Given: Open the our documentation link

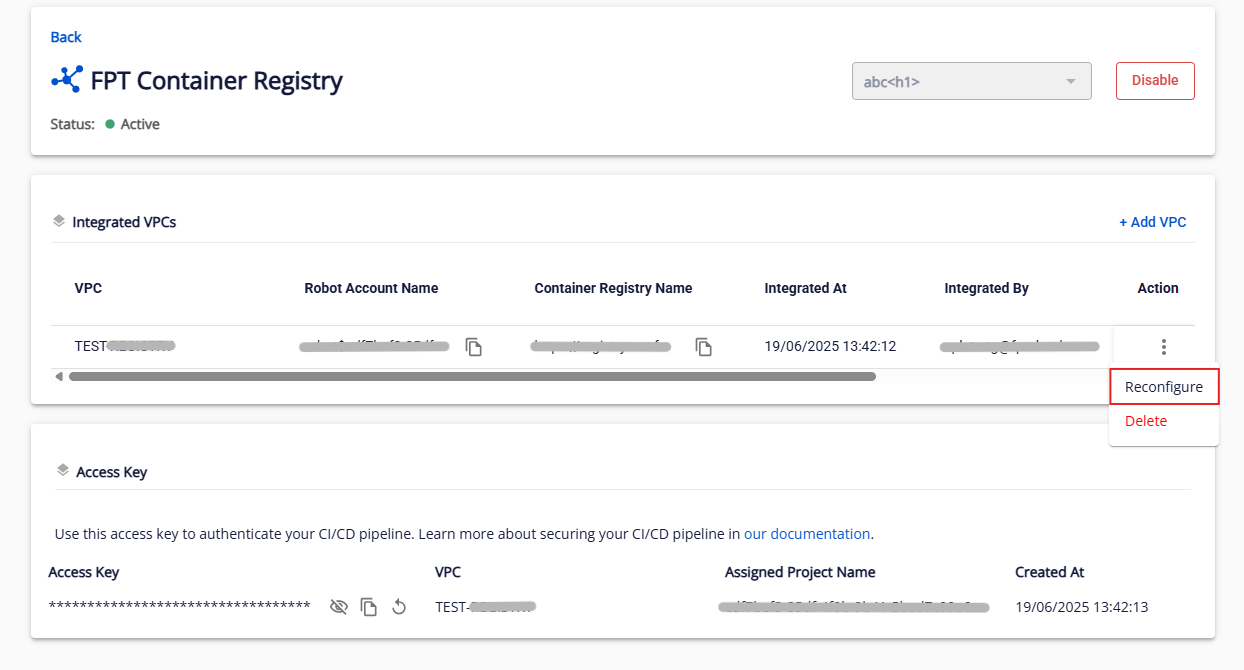Looking at the screenshot, I should click(806, 534).
